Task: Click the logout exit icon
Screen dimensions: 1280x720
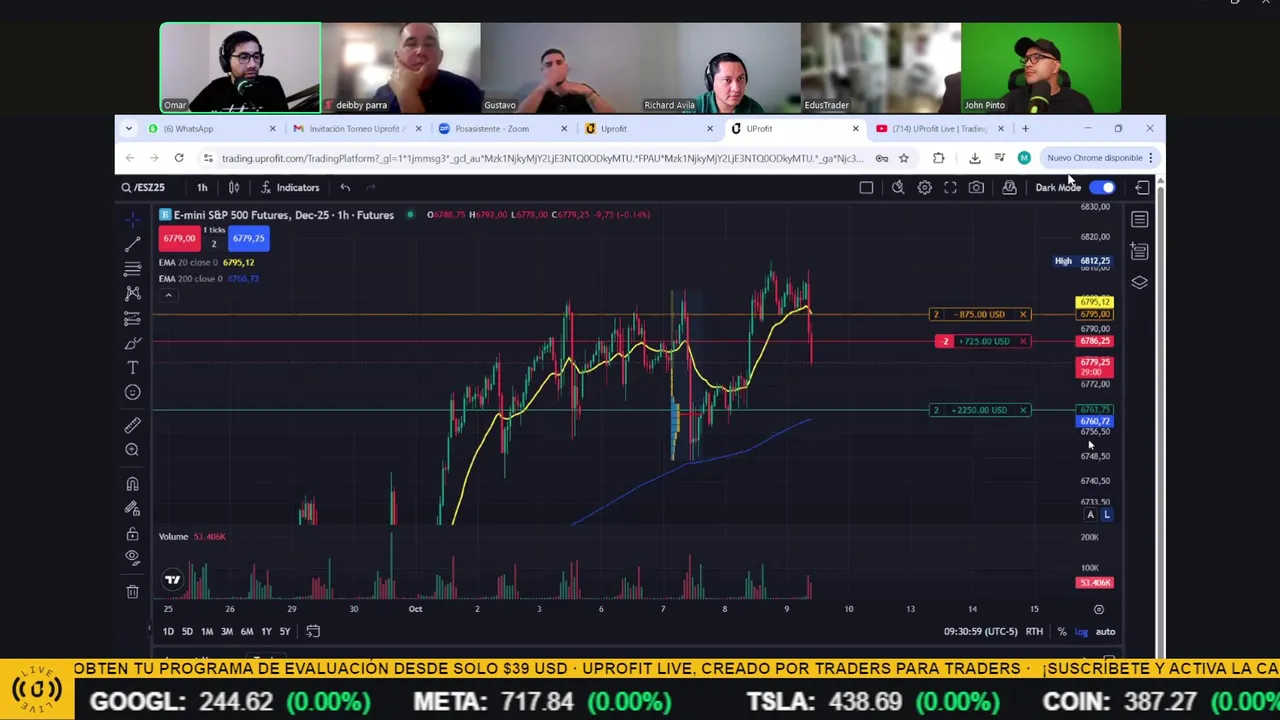Action: [1142, 187]
